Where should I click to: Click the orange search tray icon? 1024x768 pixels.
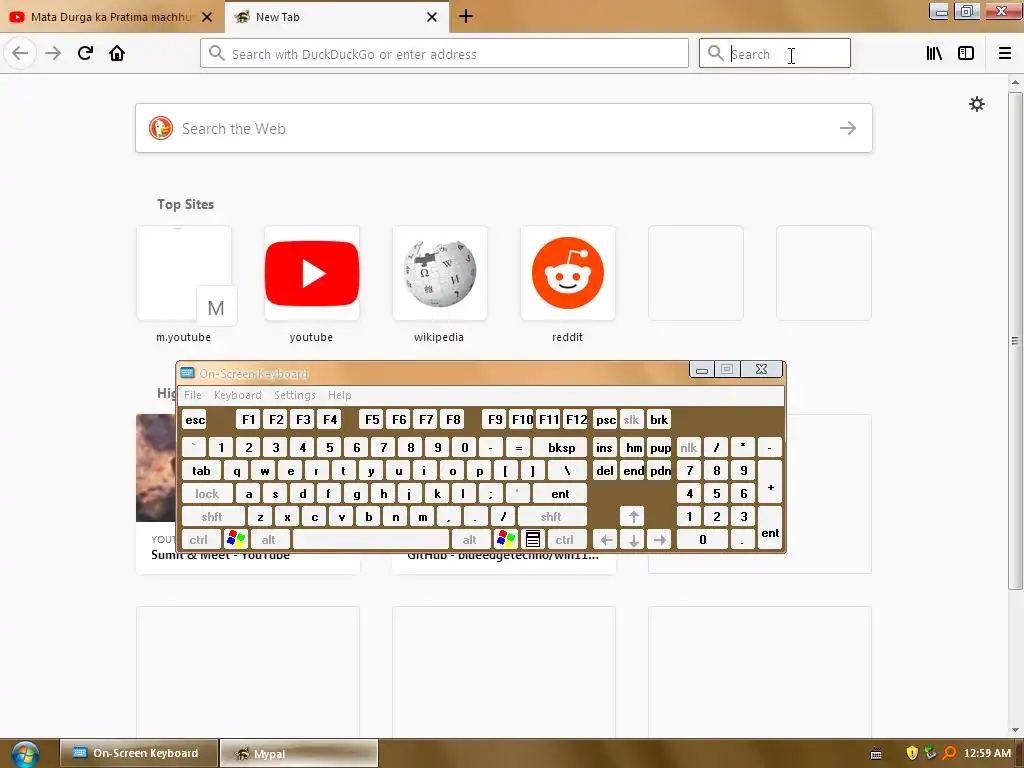point(950,754)
